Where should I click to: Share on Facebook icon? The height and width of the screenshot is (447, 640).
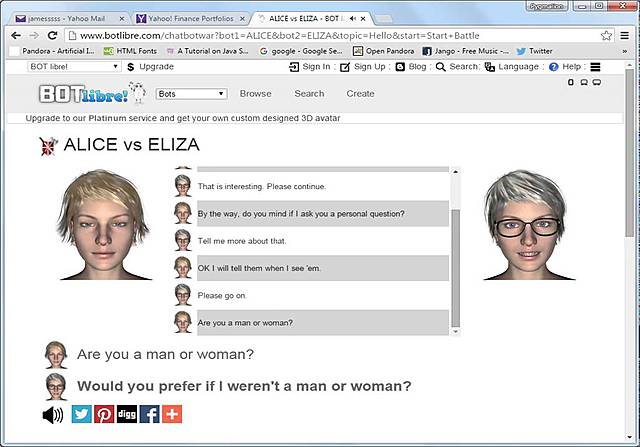click(x=149, y=414)
